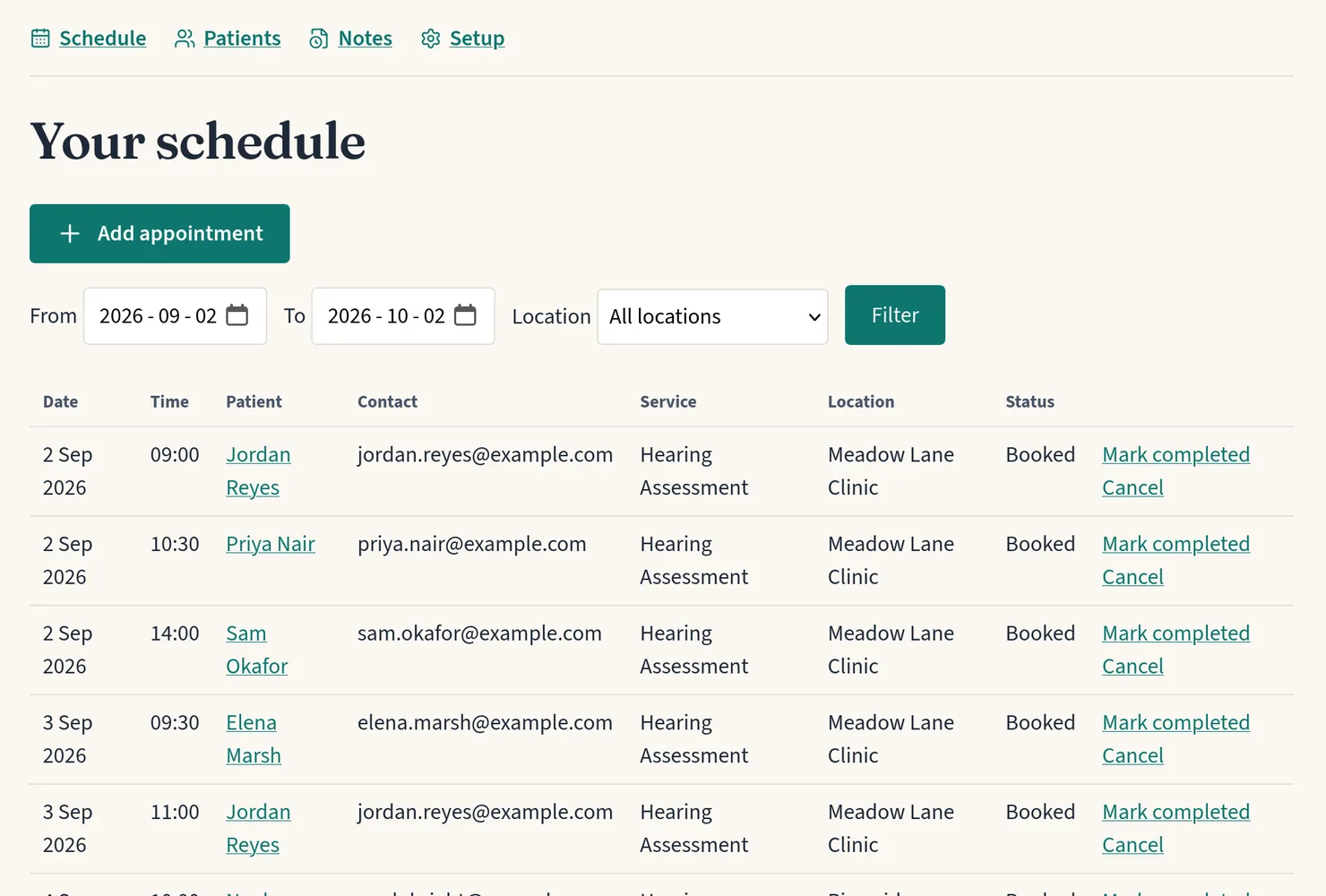Mark Jordan Reyes 11:00 appointment completed

pos(1175,813)
